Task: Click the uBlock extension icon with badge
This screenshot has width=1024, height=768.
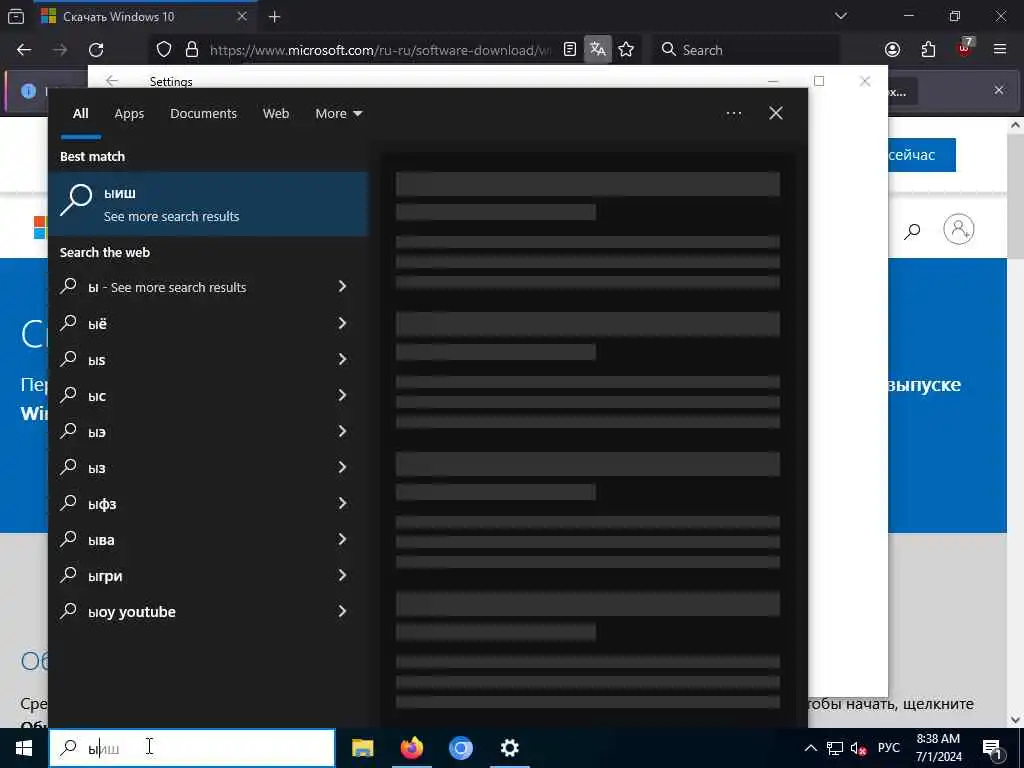Action: 965,48
